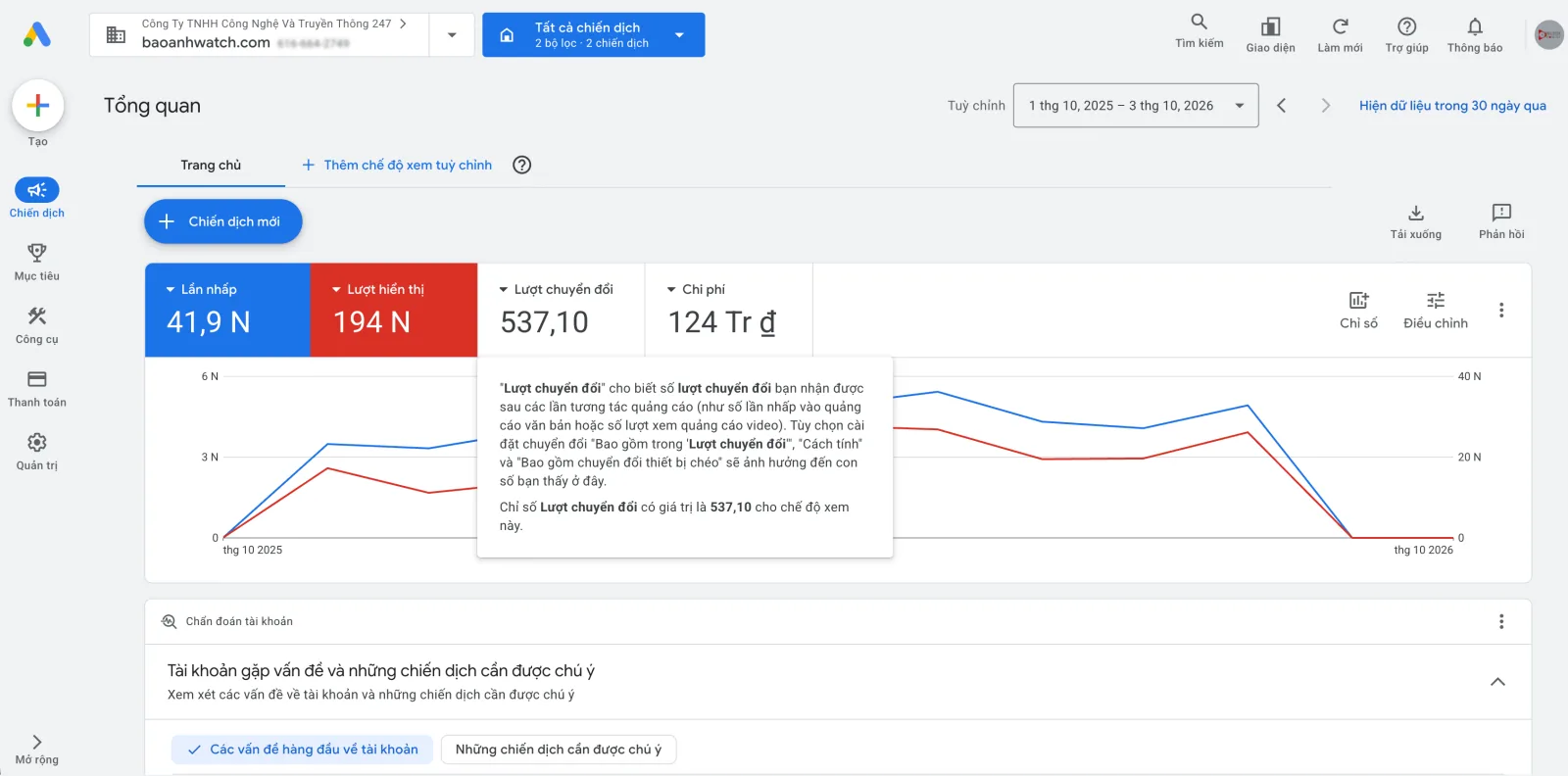Change Lượt chuyển đổi metric dropdown

point(556,289)
